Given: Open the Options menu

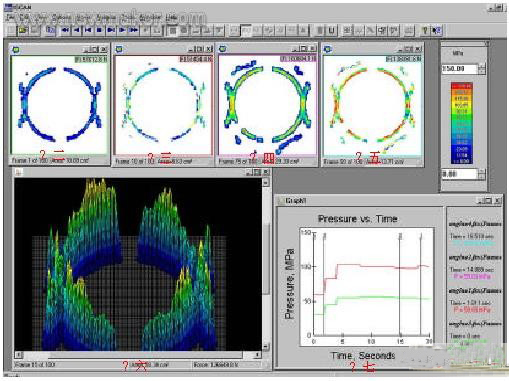Looking at the screenshot, I should click(x=62, y=17).
